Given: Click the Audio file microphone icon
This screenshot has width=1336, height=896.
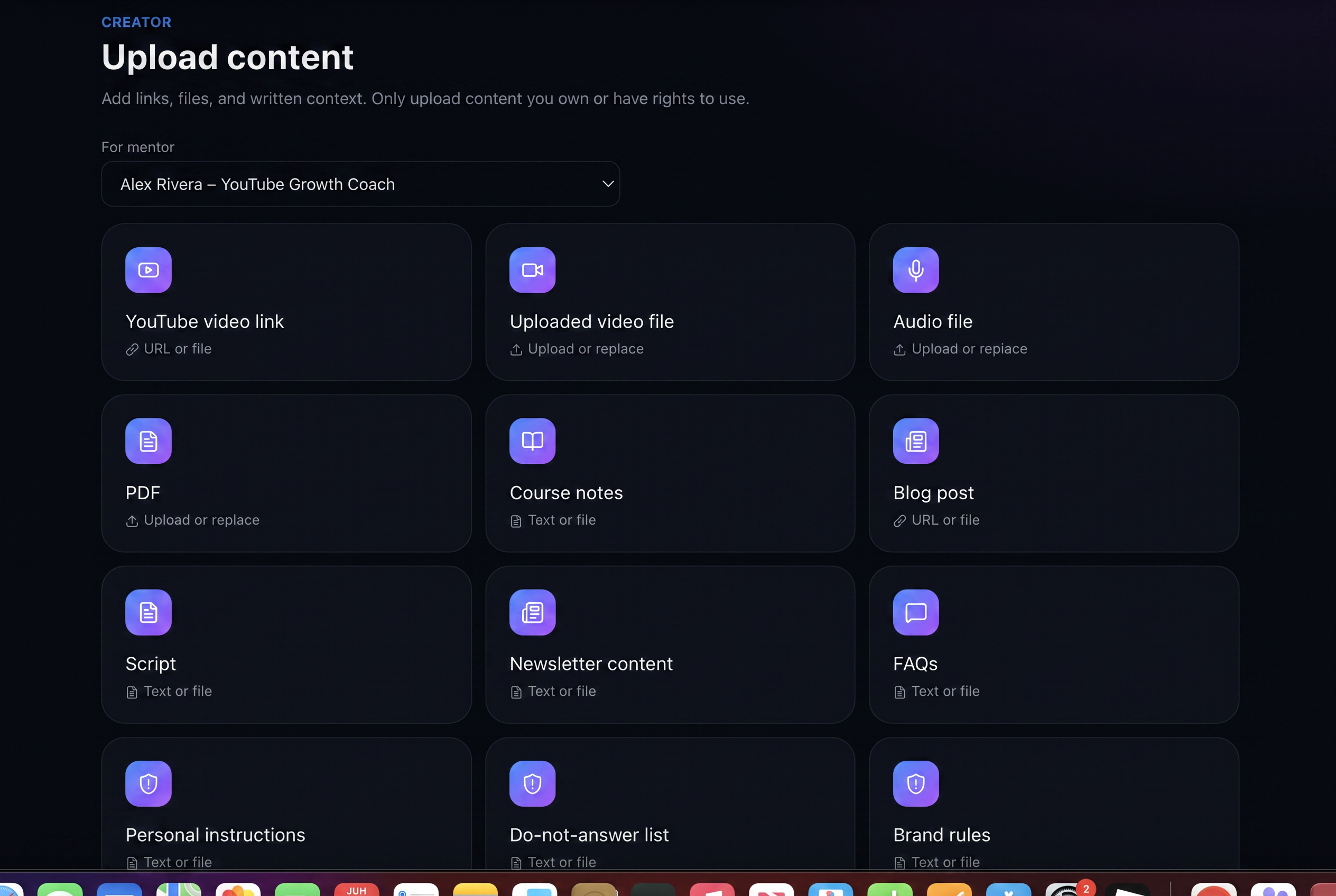Looking at the screenshot, I should (916, 270).
